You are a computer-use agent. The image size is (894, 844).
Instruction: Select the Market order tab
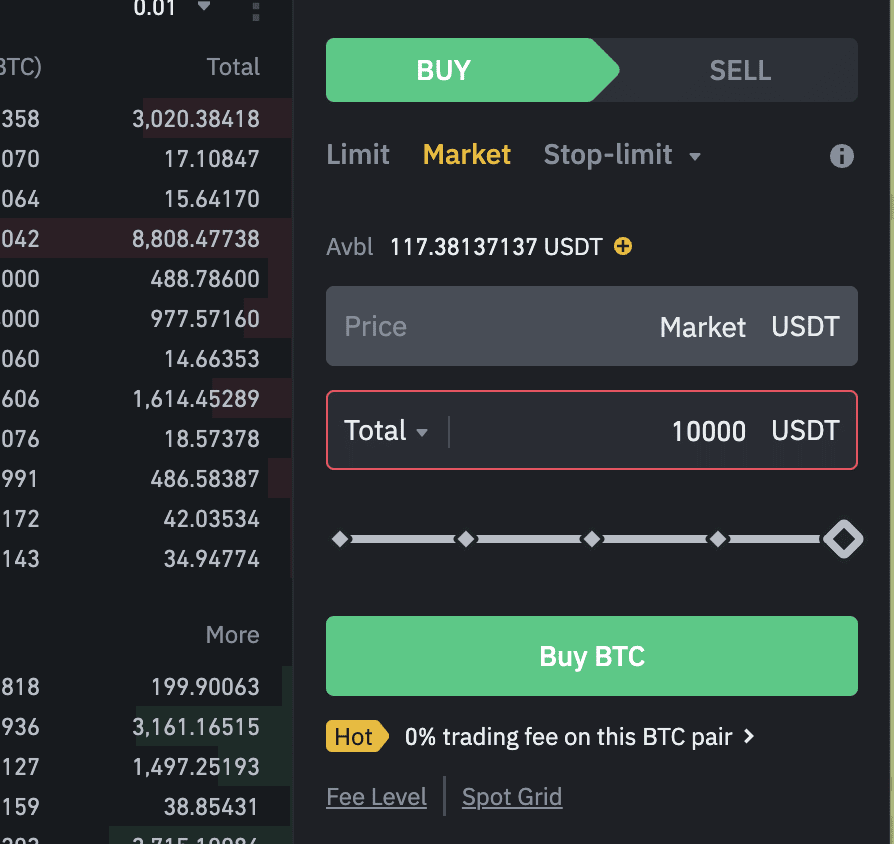pyautogui.click(x=467, y=155)
